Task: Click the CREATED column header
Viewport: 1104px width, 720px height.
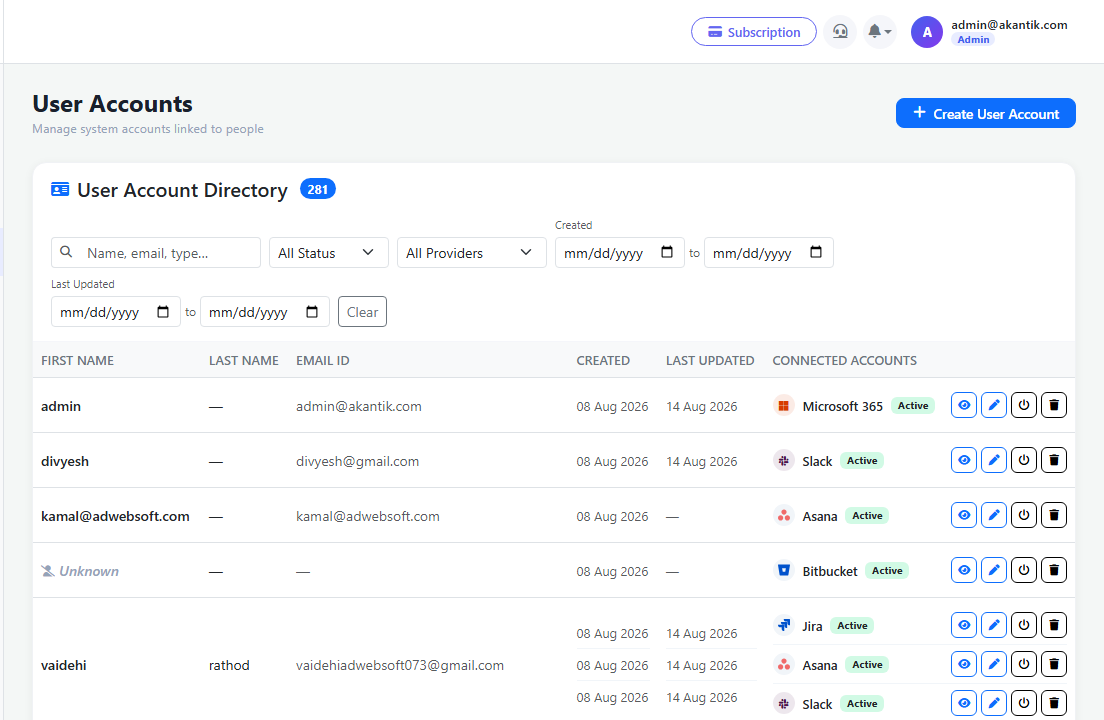Action: [x=603, y=360]
